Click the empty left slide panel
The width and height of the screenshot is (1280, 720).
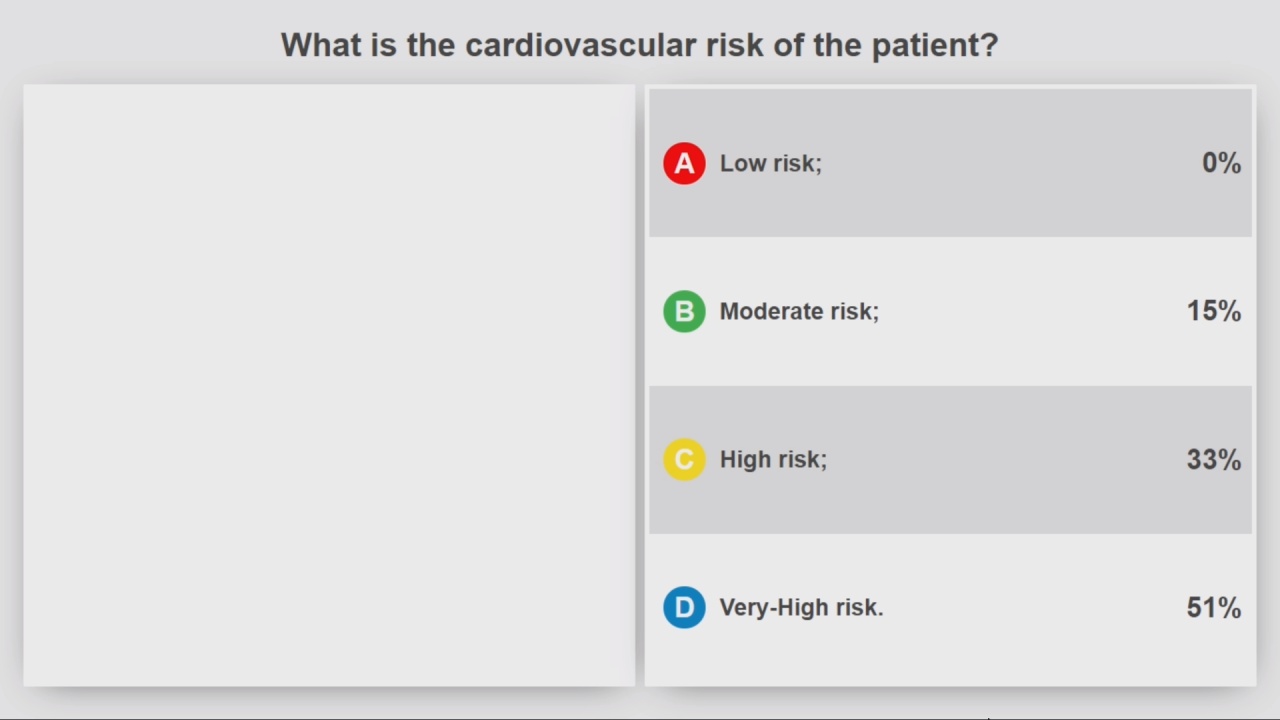(329, 385)
